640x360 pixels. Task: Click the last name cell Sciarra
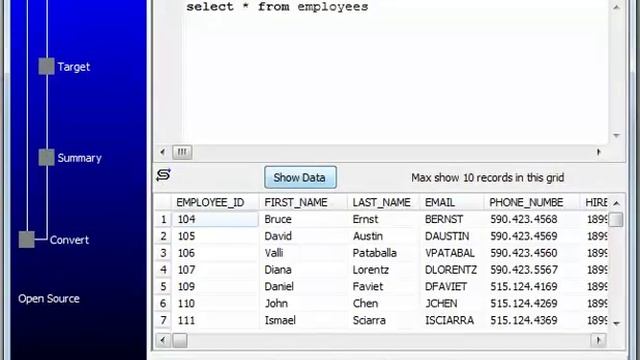click(383, 320)
